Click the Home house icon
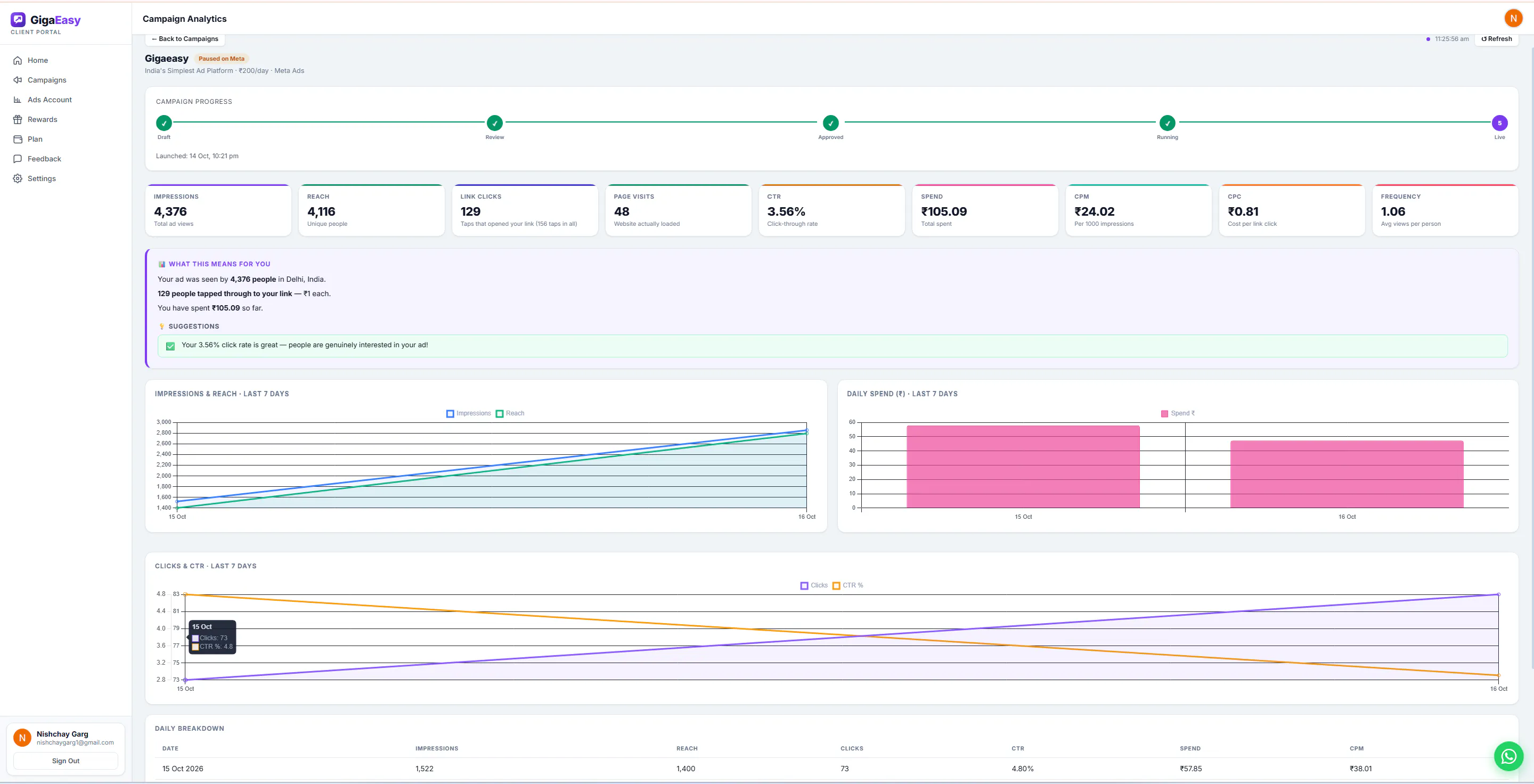Image resolution: width=1534 pixels, height=784 pixels. click(18, 60)
